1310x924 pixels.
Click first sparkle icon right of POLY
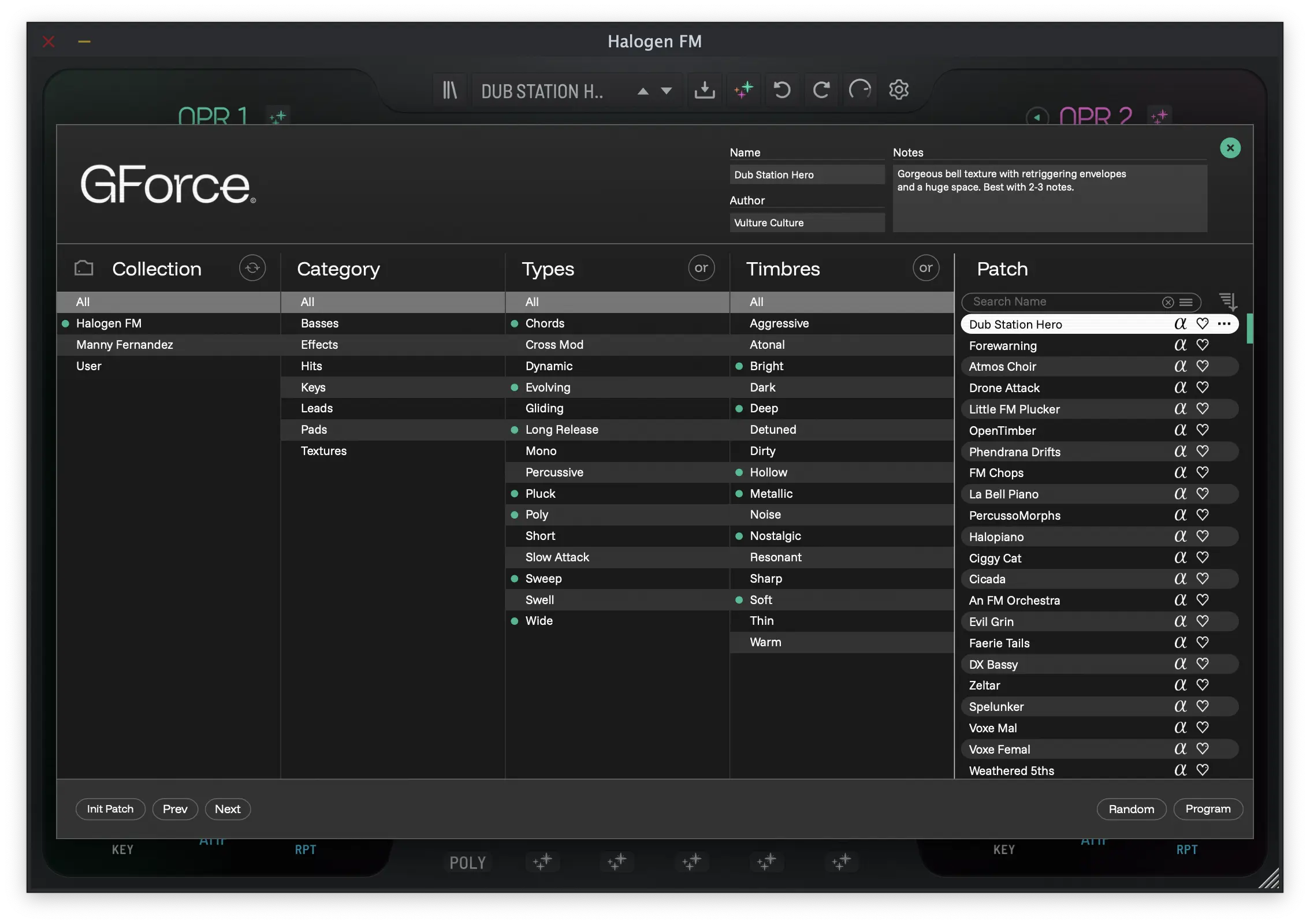(542, 862)
